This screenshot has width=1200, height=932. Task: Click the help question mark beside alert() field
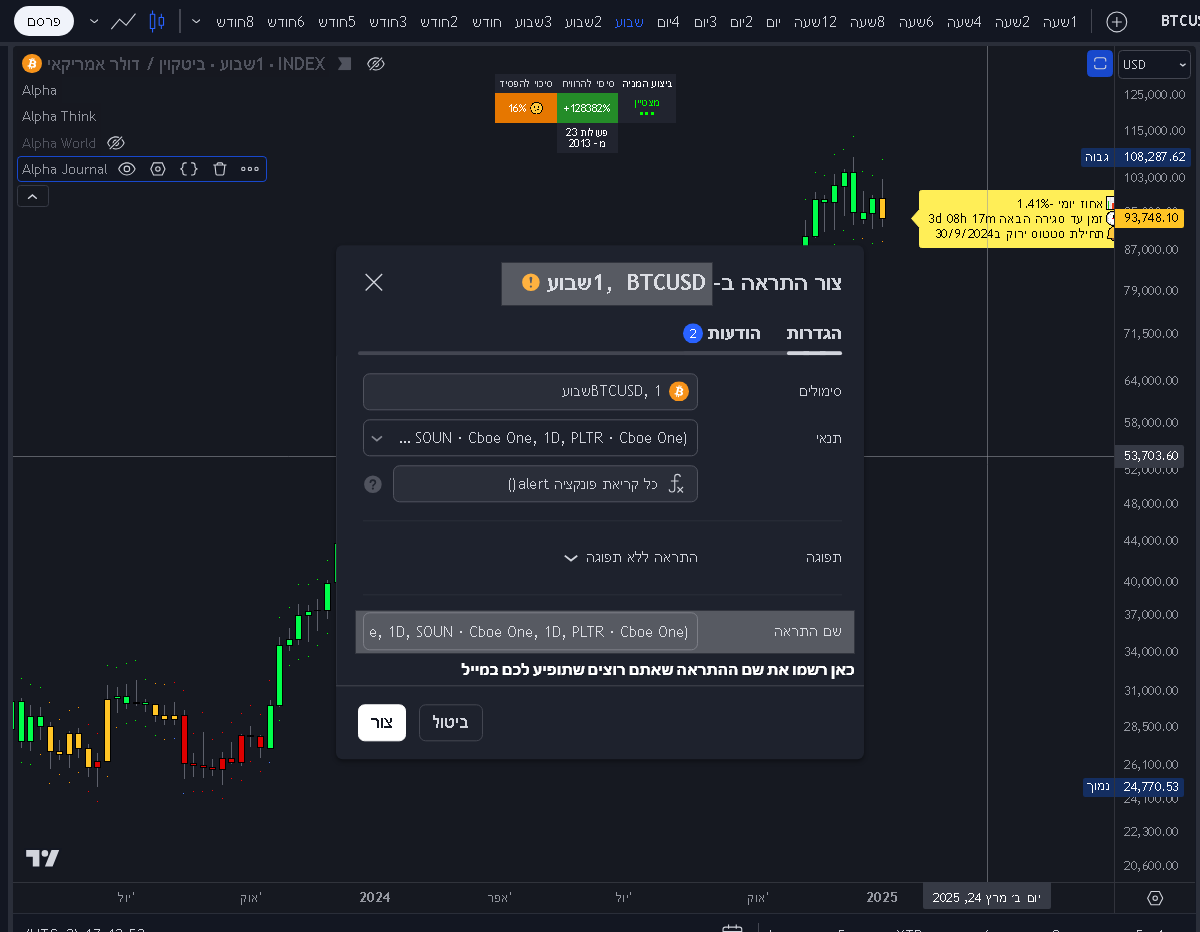click(373, 484)
